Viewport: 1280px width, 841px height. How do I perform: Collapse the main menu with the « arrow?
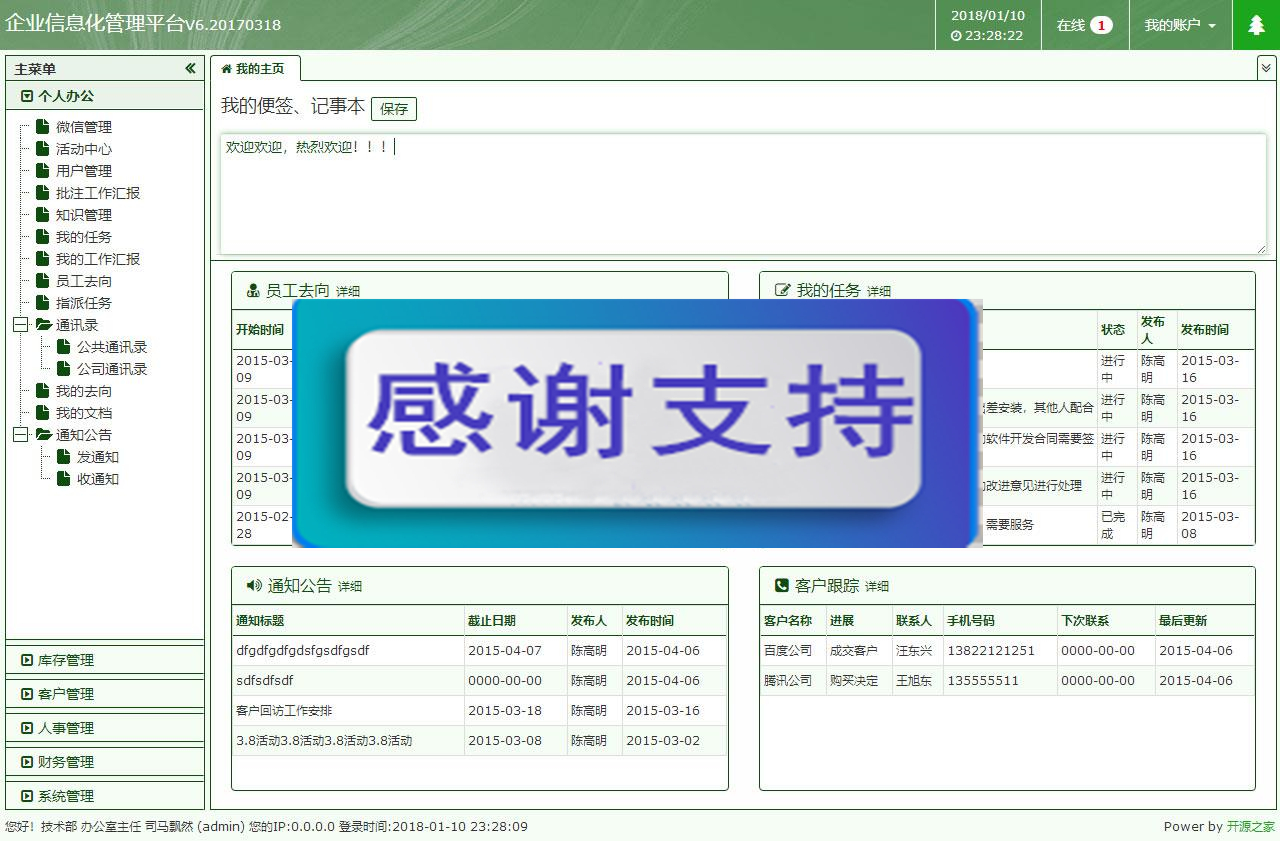tap(190, 68)
